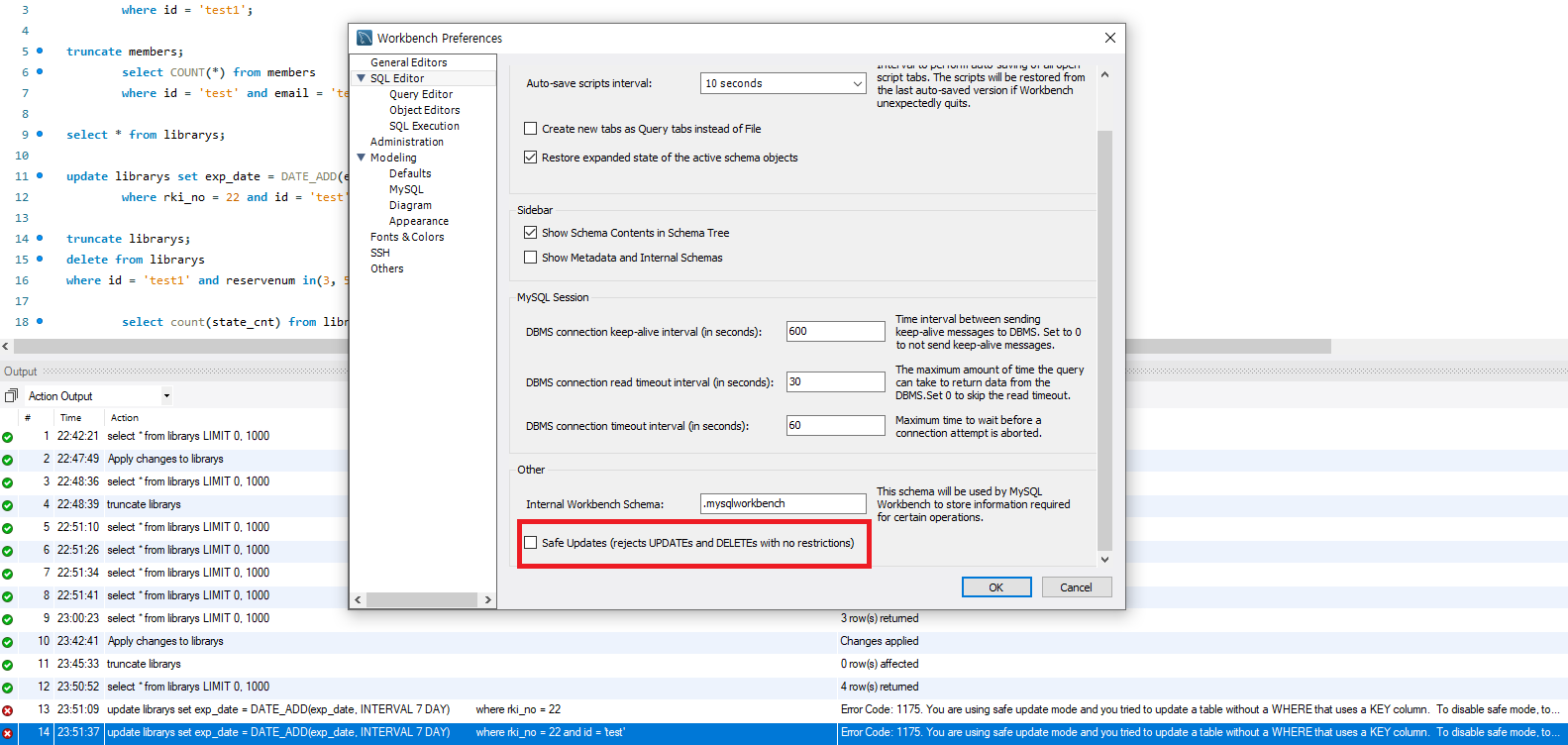Image resolution: width=1568 pixels, height=745 pixels.
Task: Click the Workbench Preferences dialog title icon
Action: (364, 38)
